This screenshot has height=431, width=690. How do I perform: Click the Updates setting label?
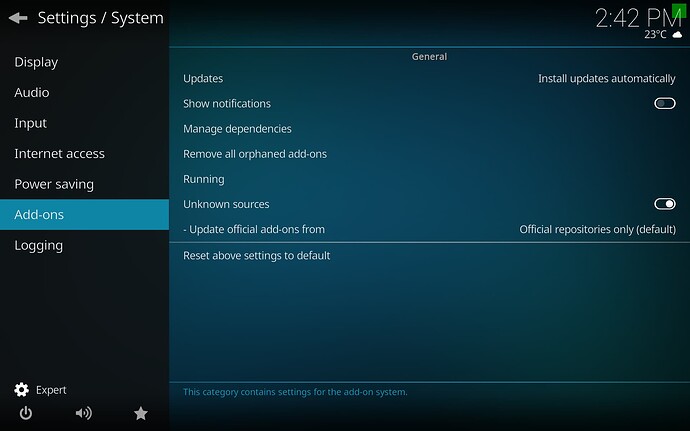coord(203,78)
